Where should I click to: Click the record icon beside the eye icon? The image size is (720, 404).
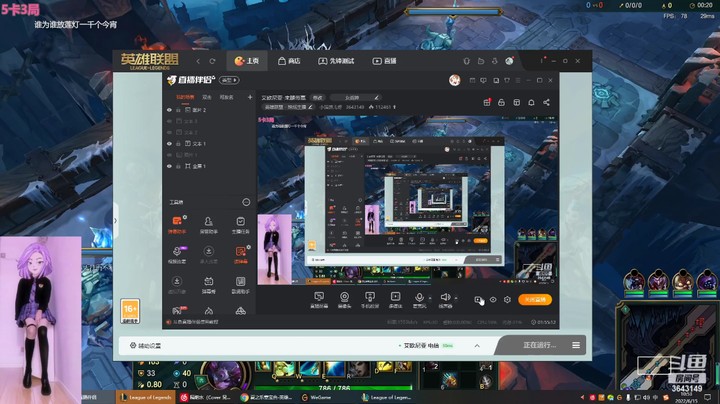click(478, 300)
